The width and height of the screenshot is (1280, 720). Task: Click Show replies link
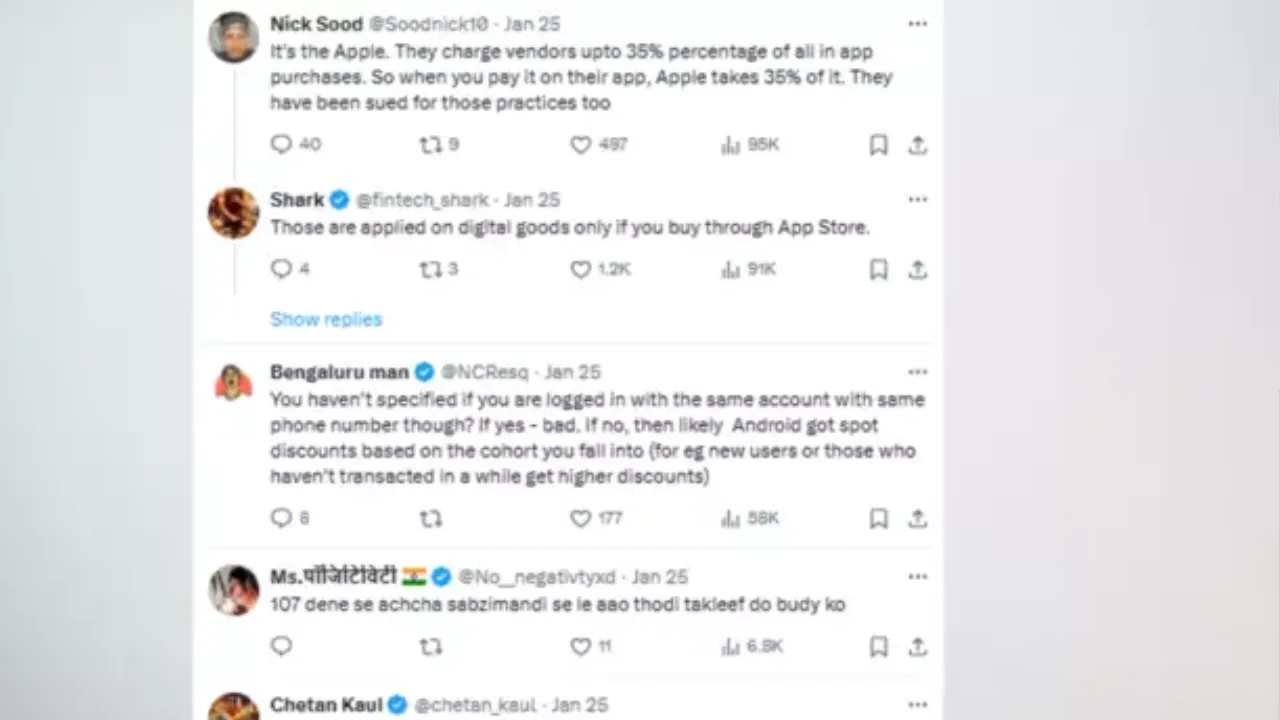tap(326, 319)
